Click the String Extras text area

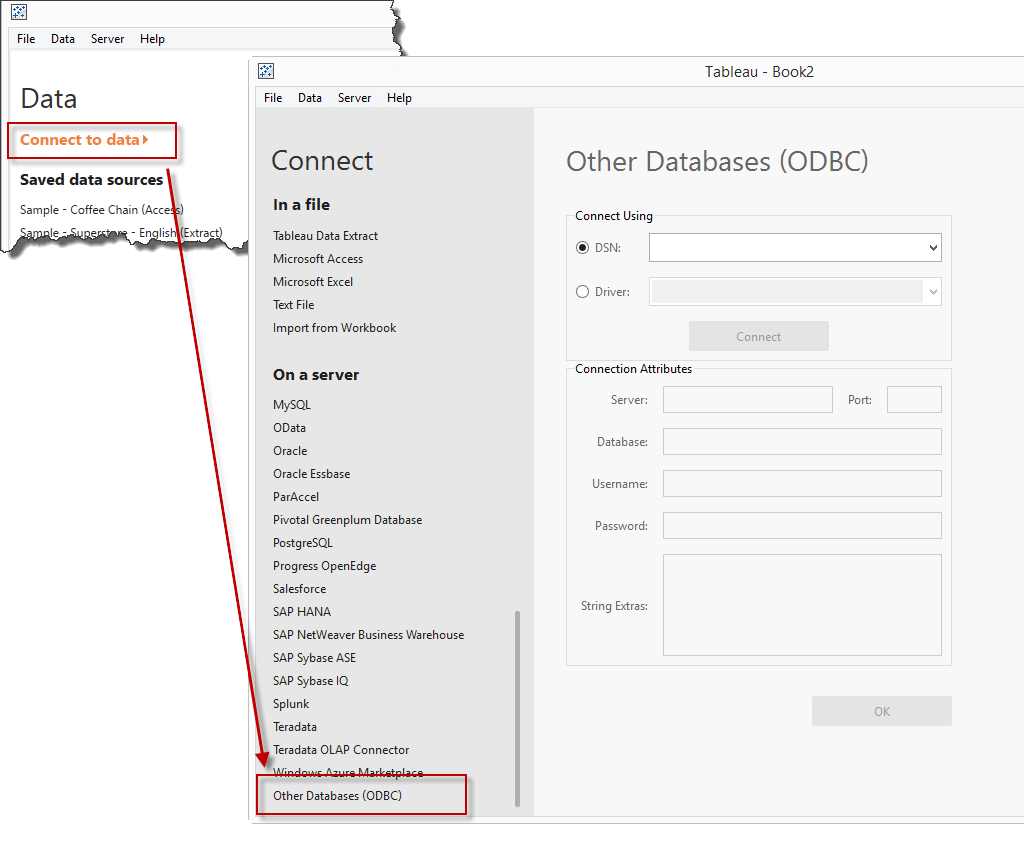click(802, 605)
